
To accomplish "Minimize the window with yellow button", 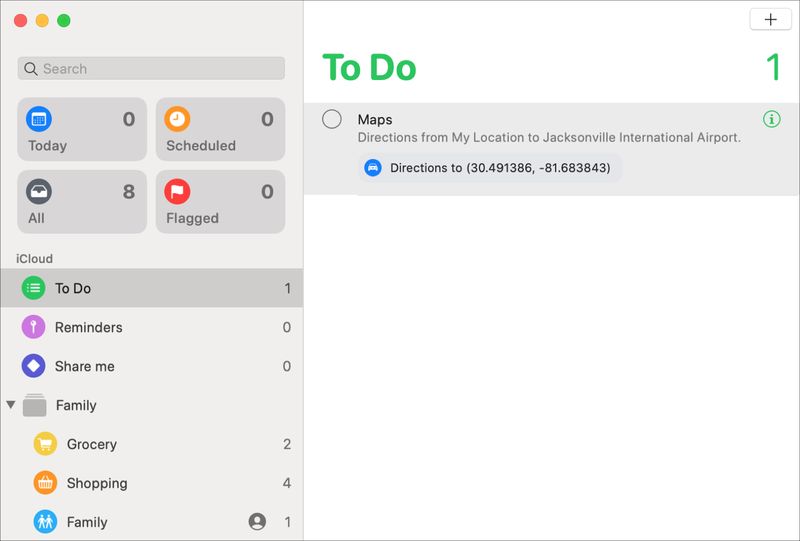I will [x=42, y=20].
